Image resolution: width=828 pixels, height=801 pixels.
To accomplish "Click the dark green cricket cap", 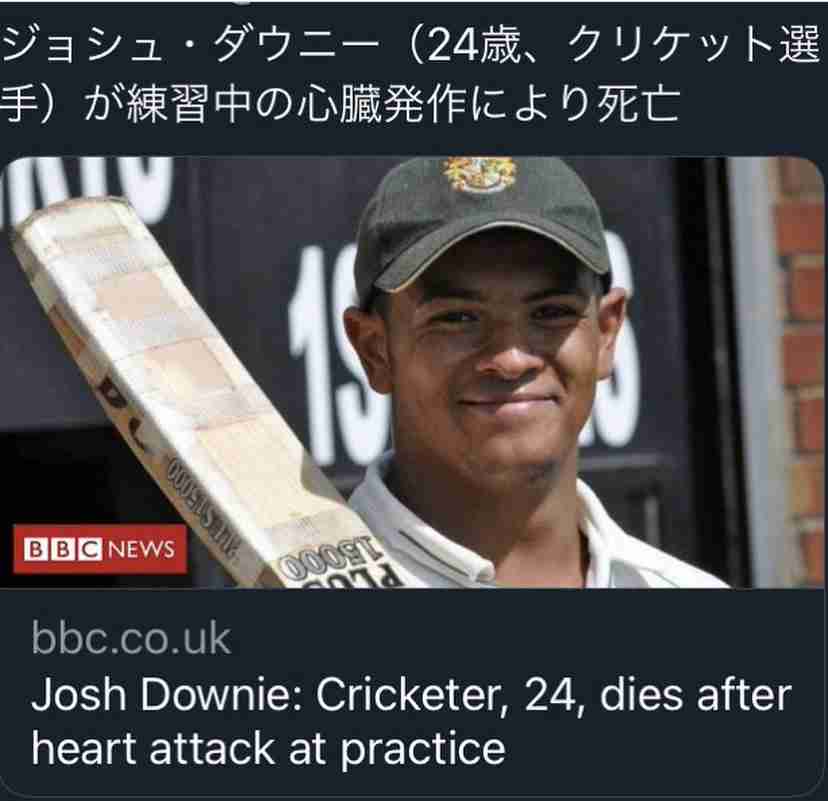I will pyautogui.click(x=481, y=227).
